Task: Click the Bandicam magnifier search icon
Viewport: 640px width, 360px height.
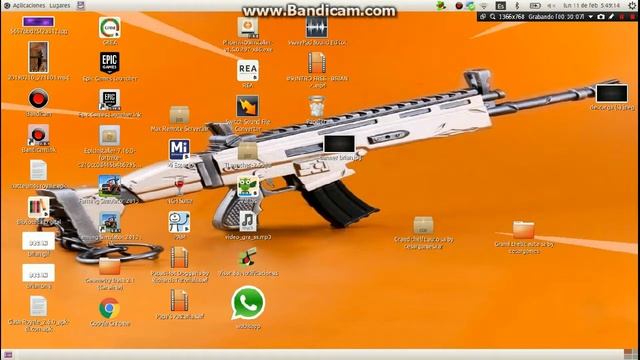Action: (x=493, y=17)
